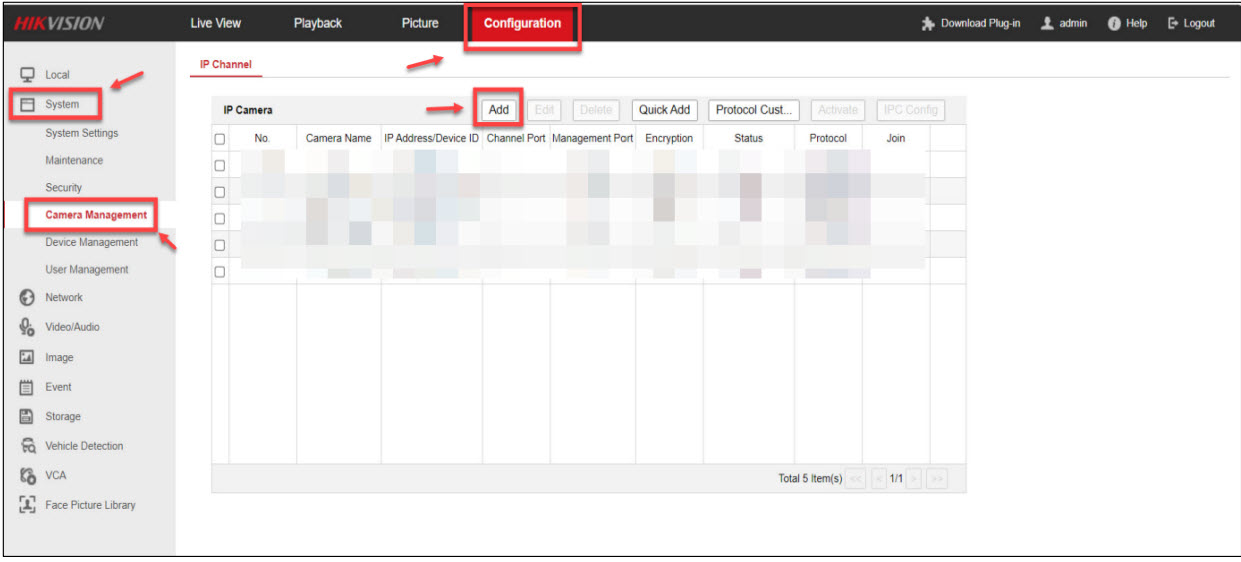Open the Face Picture Library icon
The width and height of the screenshot is (1241, 562).
(28, 505)
